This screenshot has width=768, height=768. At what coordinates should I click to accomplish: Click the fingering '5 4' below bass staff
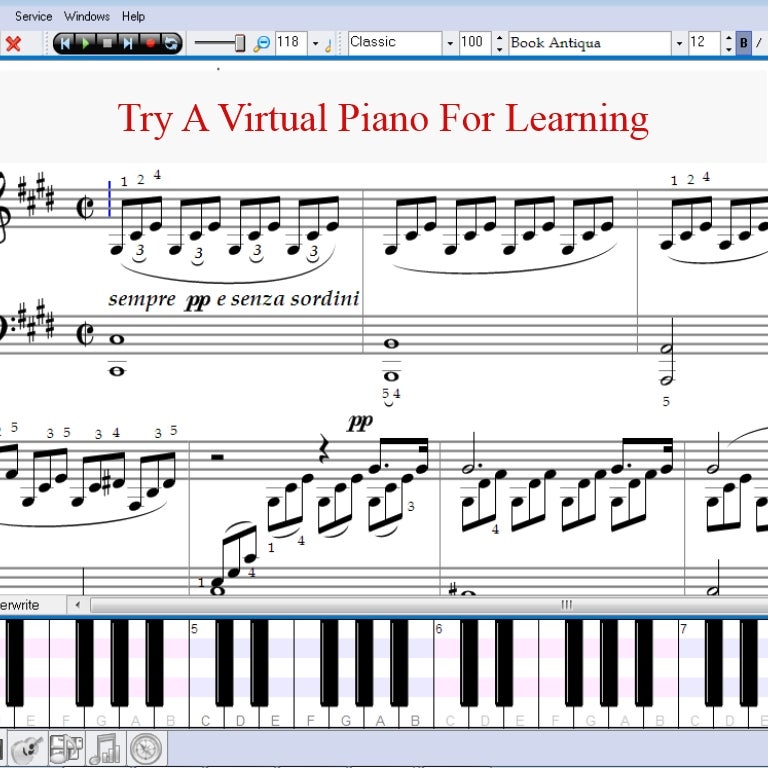pyautogui.click(x=391, y=394)
